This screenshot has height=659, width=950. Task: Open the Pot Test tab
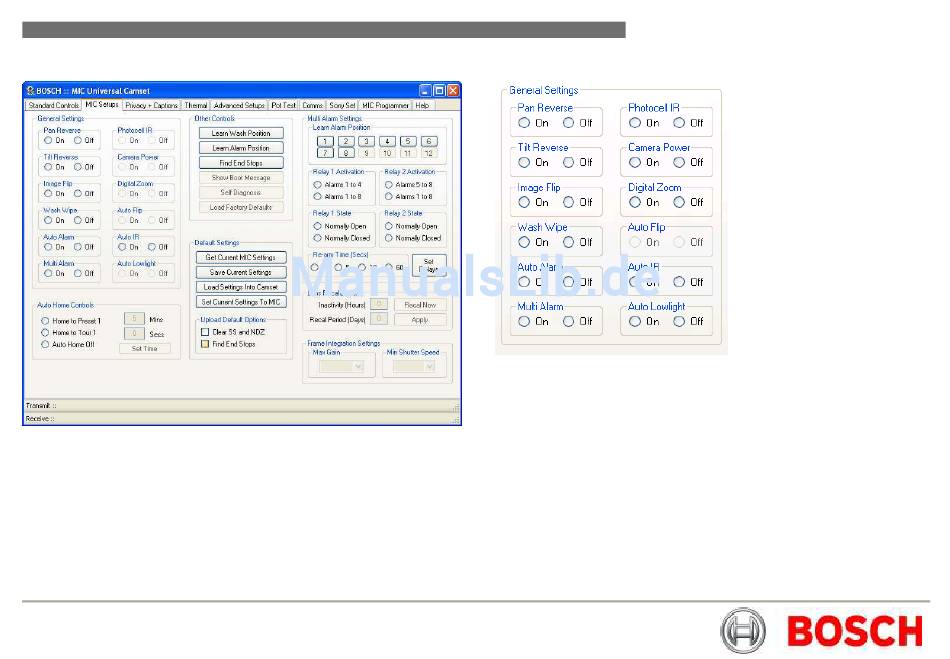click(x=284, y=105)
